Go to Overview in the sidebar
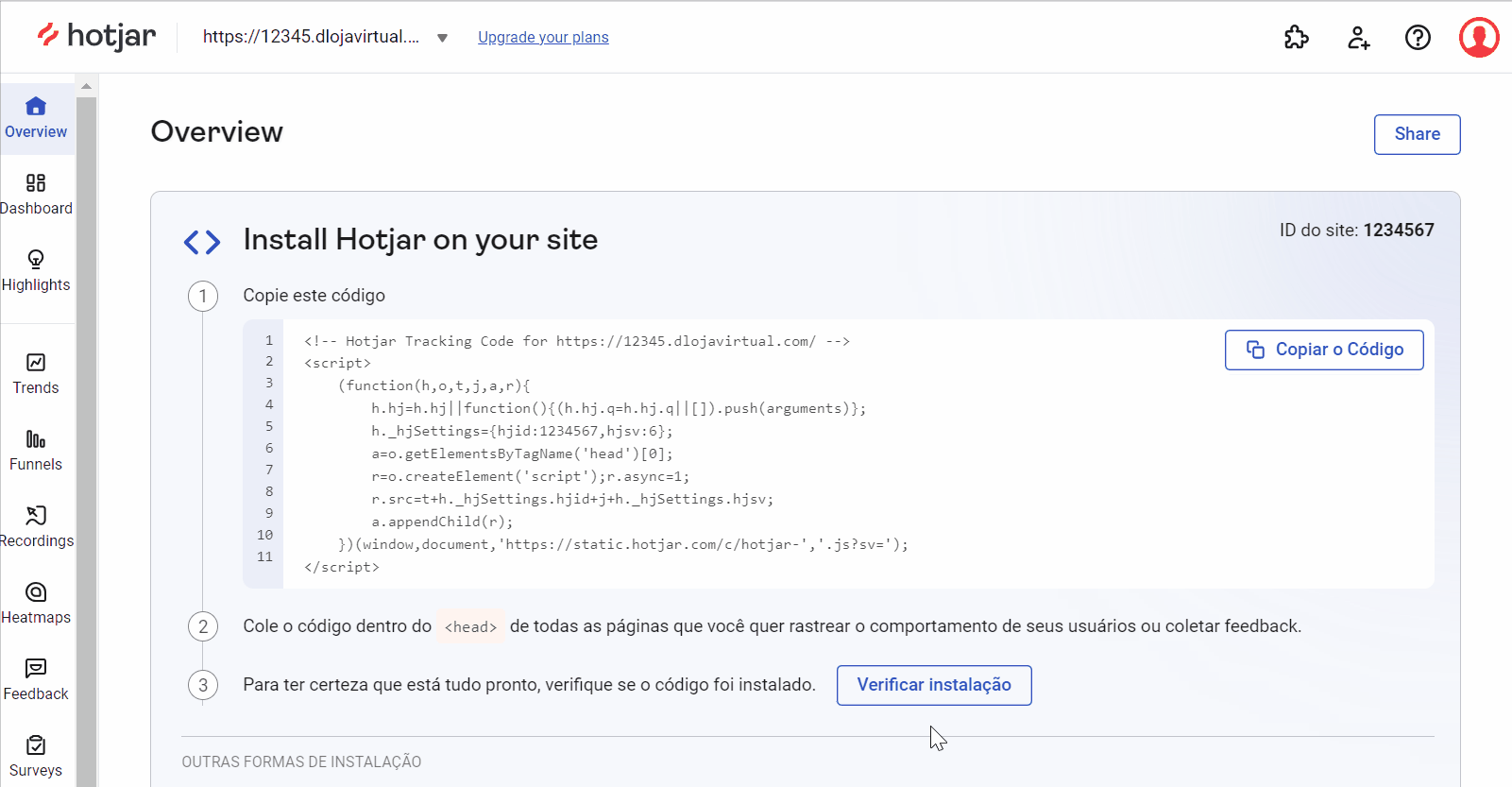 pos(36,118)
